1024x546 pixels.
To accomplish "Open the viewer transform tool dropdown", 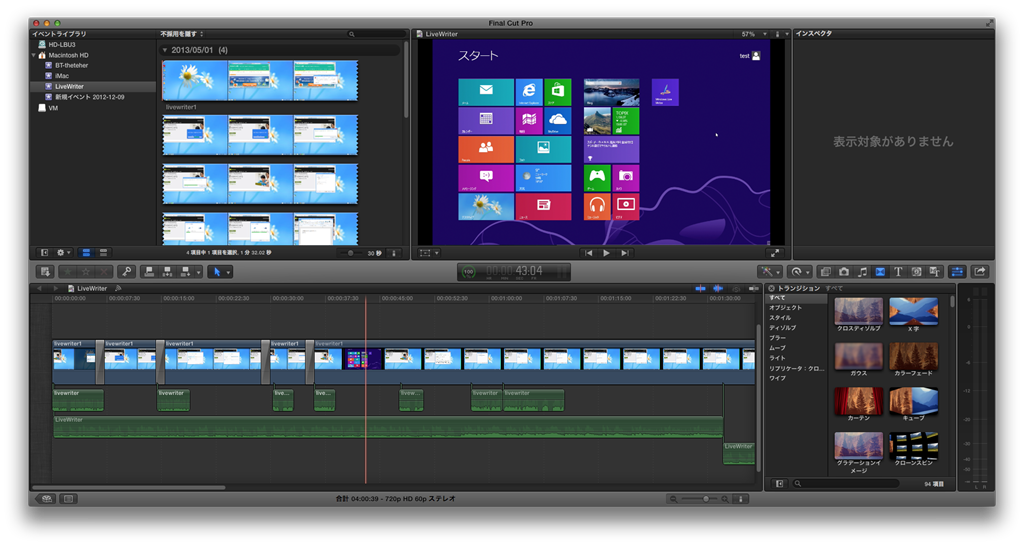I will click(429, 253).
